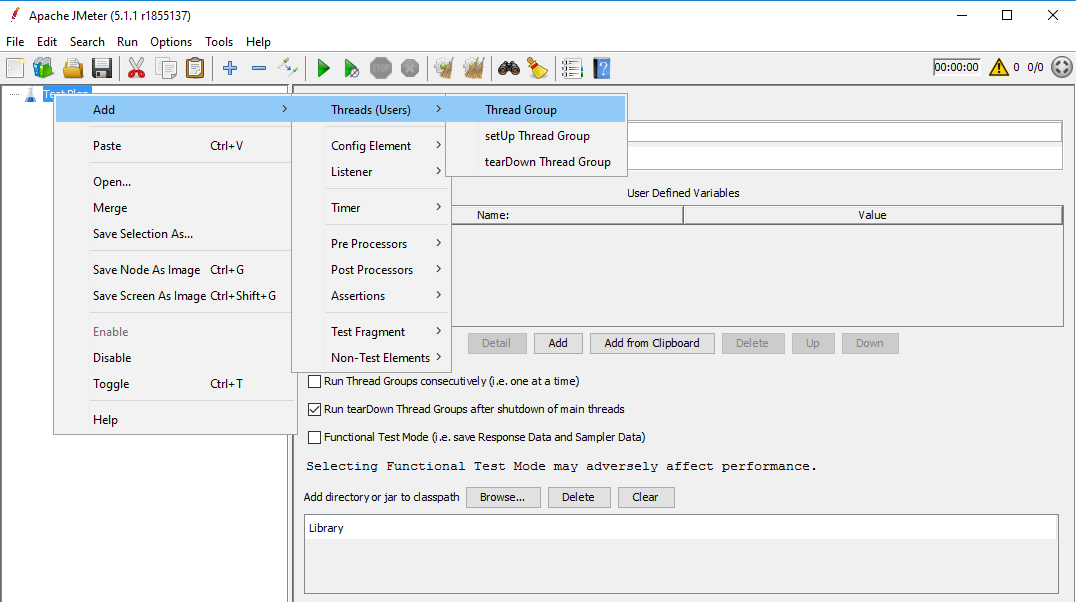Click Add from Clipboard button
1076x602 pixels.
pos(652,343)
